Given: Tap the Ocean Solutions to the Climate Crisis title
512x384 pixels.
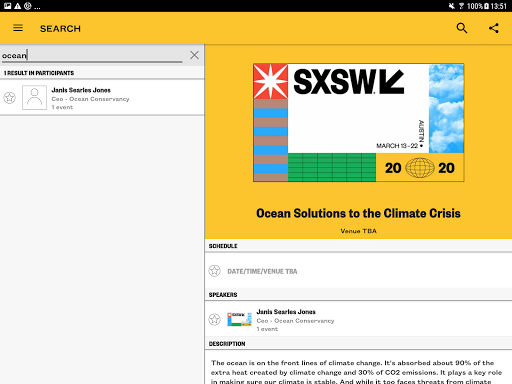Looking at the screenshot, I should (x=358, y=213).
